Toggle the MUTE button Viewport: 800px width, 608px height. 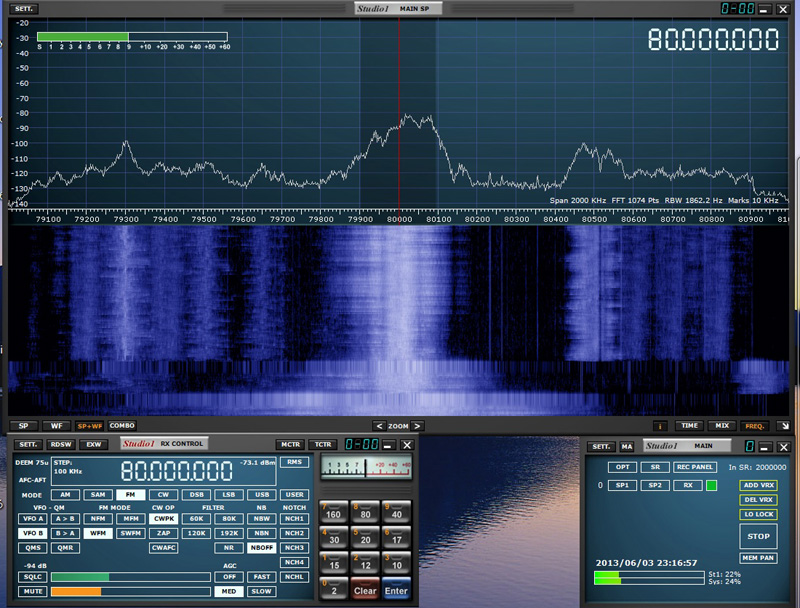click(x=32, y=591)
